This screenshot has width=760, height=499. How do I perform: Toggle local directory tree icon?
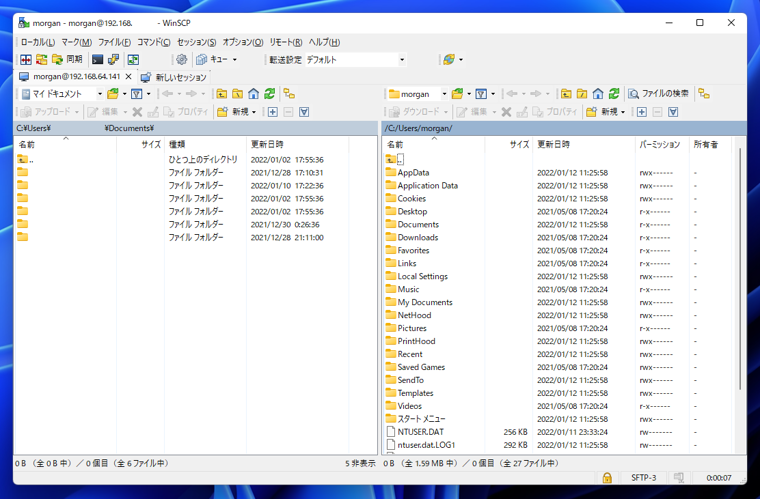[289, 94]
